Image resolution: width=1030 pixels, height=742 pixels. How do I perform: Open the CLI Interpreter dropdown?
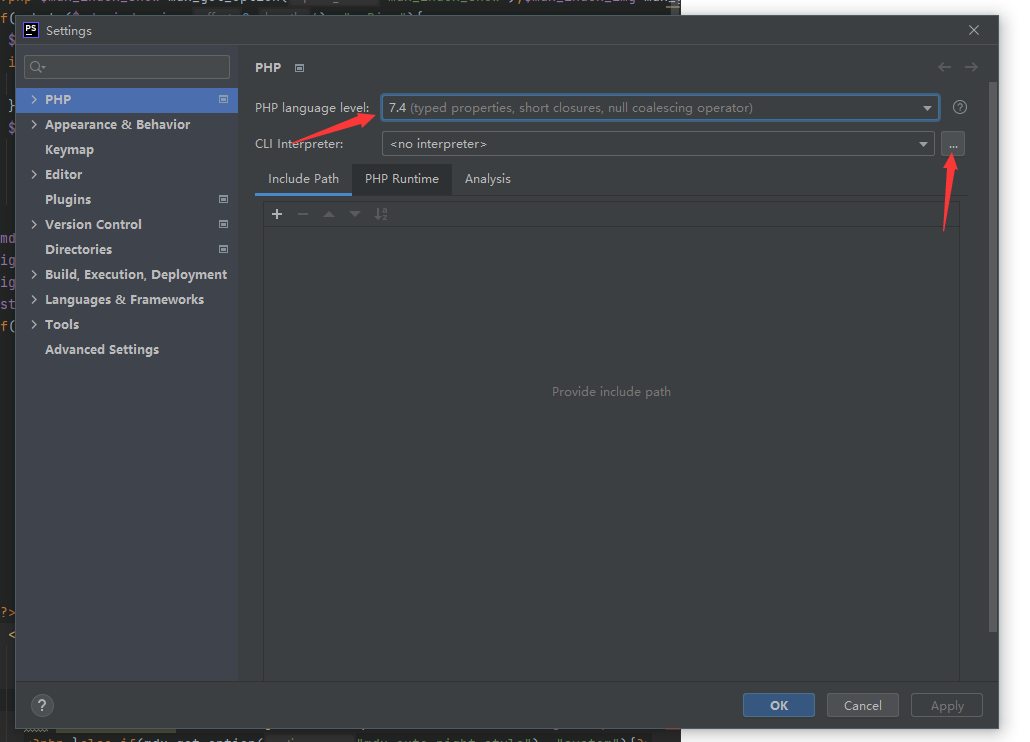point(922,143)
